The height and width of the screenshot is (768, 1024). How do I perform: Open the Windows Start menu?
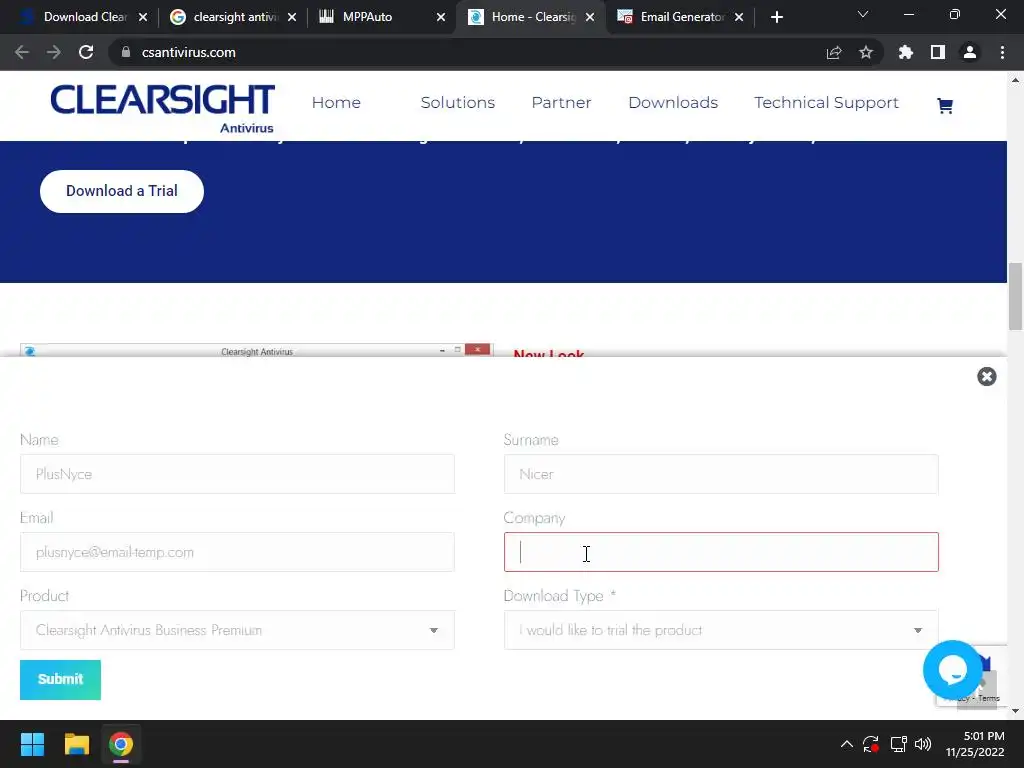click(x=32, y=744)
